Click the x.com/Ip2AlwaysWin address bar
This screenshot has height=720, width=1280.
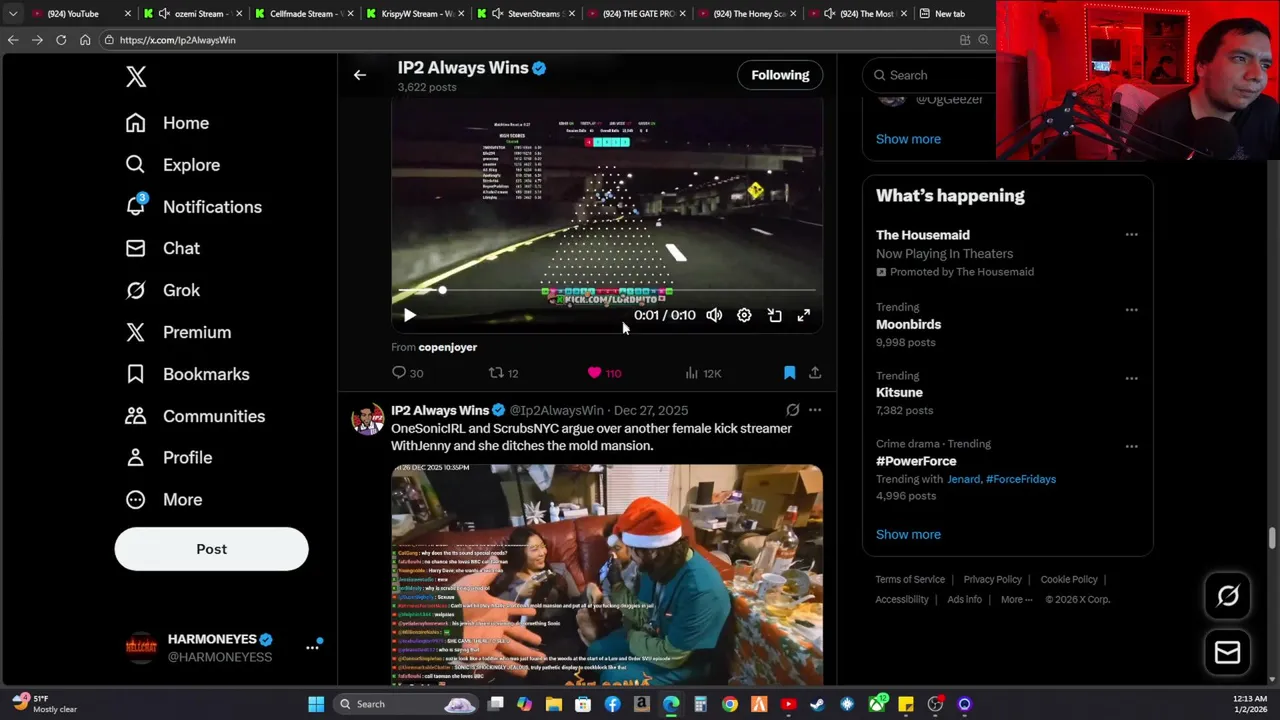point(530,40)
